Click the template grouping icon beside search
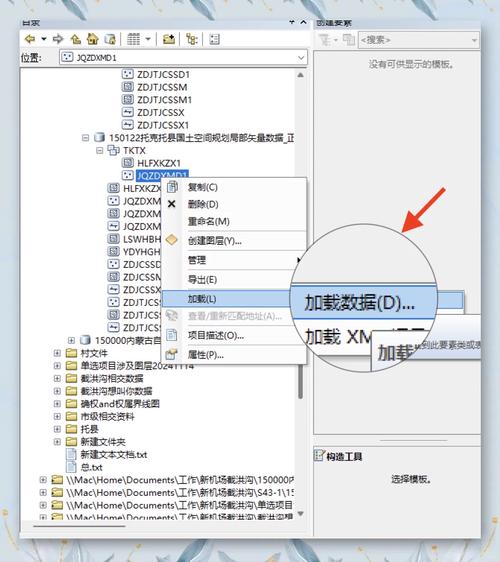This screenshot has width=500, height=562. click(x=348, y=39)
